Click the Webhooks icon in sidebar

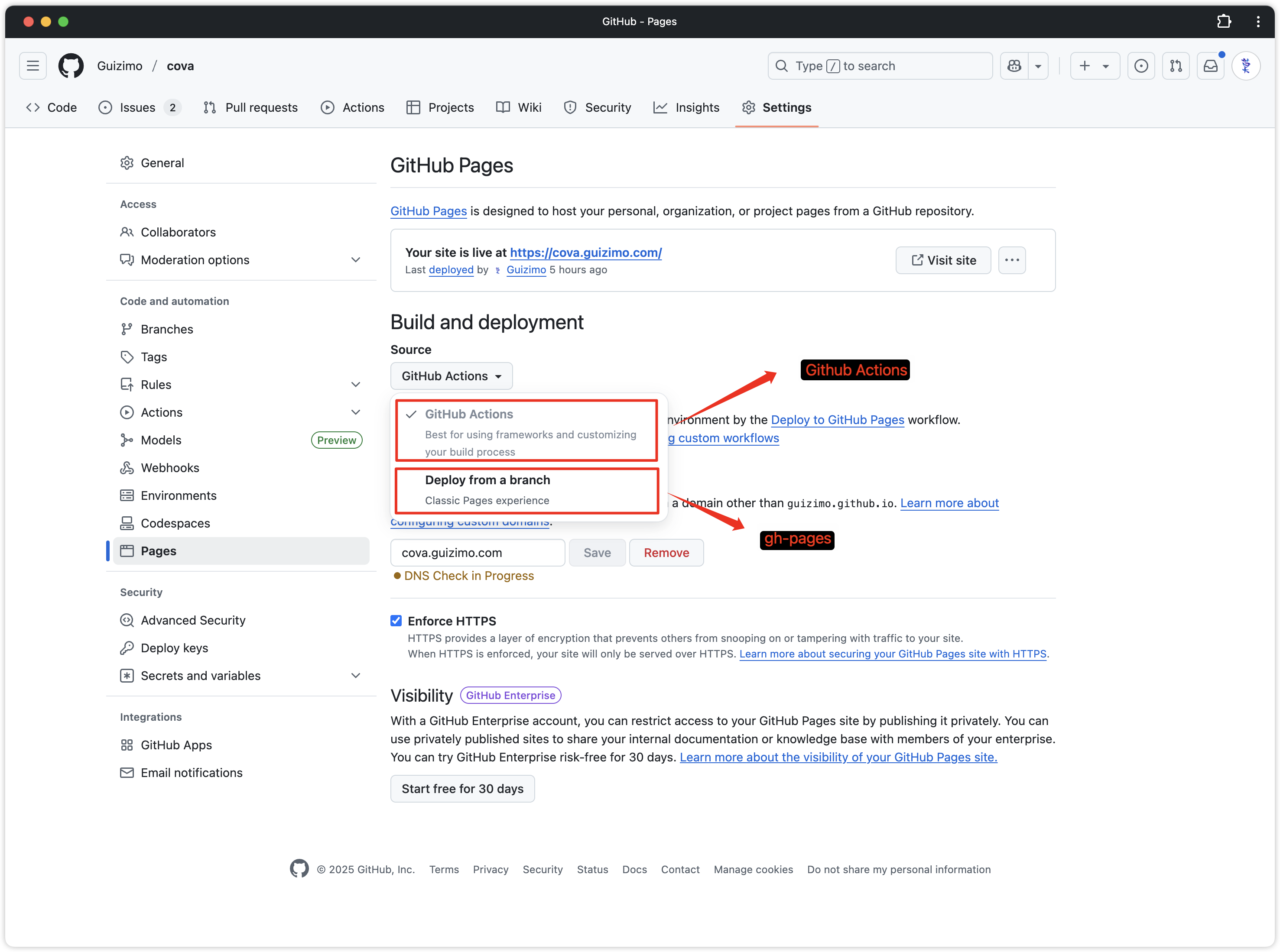click(x=127, y=467)
